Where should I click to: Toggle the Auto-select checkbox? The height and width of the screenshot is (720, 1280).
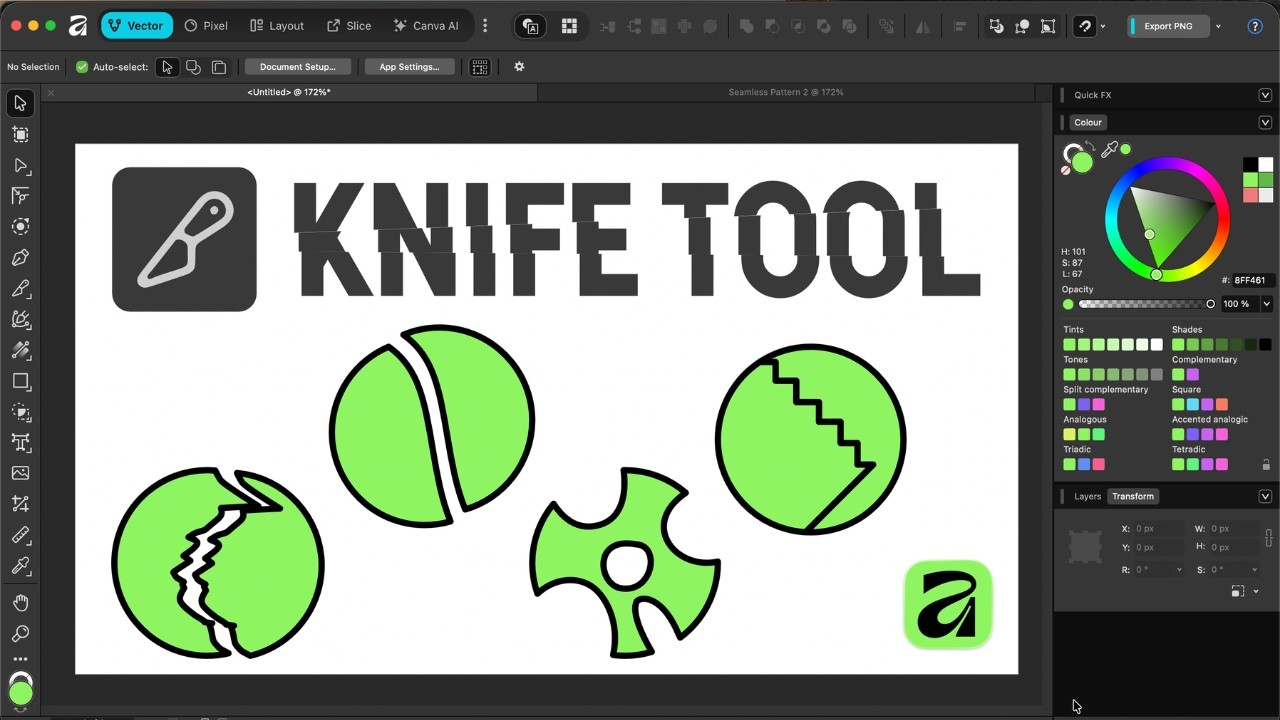coord(82,67)
